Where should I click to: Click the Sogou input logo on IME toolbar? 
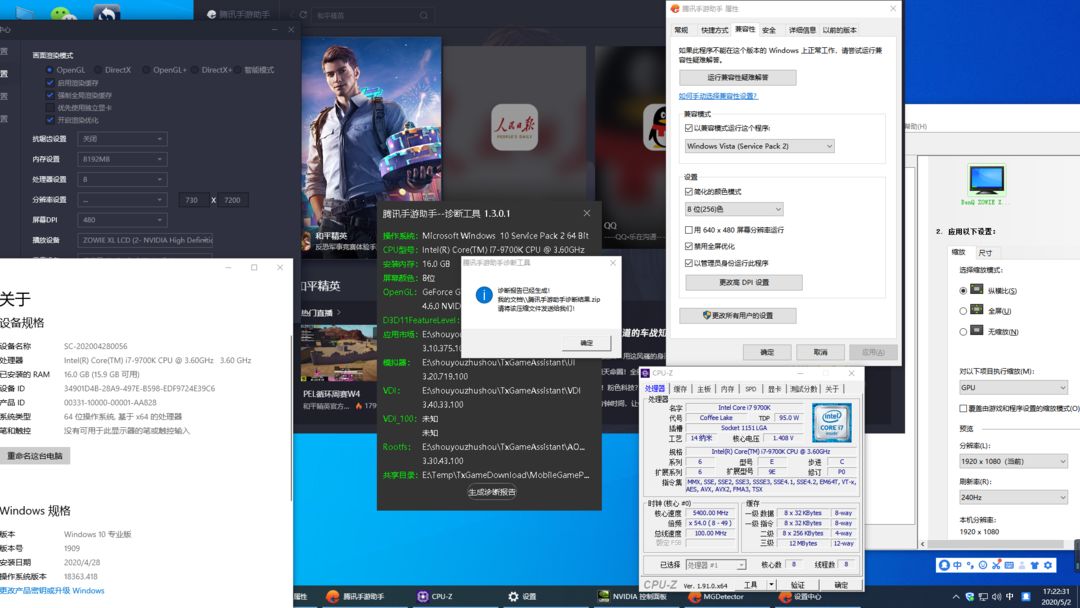(x=944, y=565)
